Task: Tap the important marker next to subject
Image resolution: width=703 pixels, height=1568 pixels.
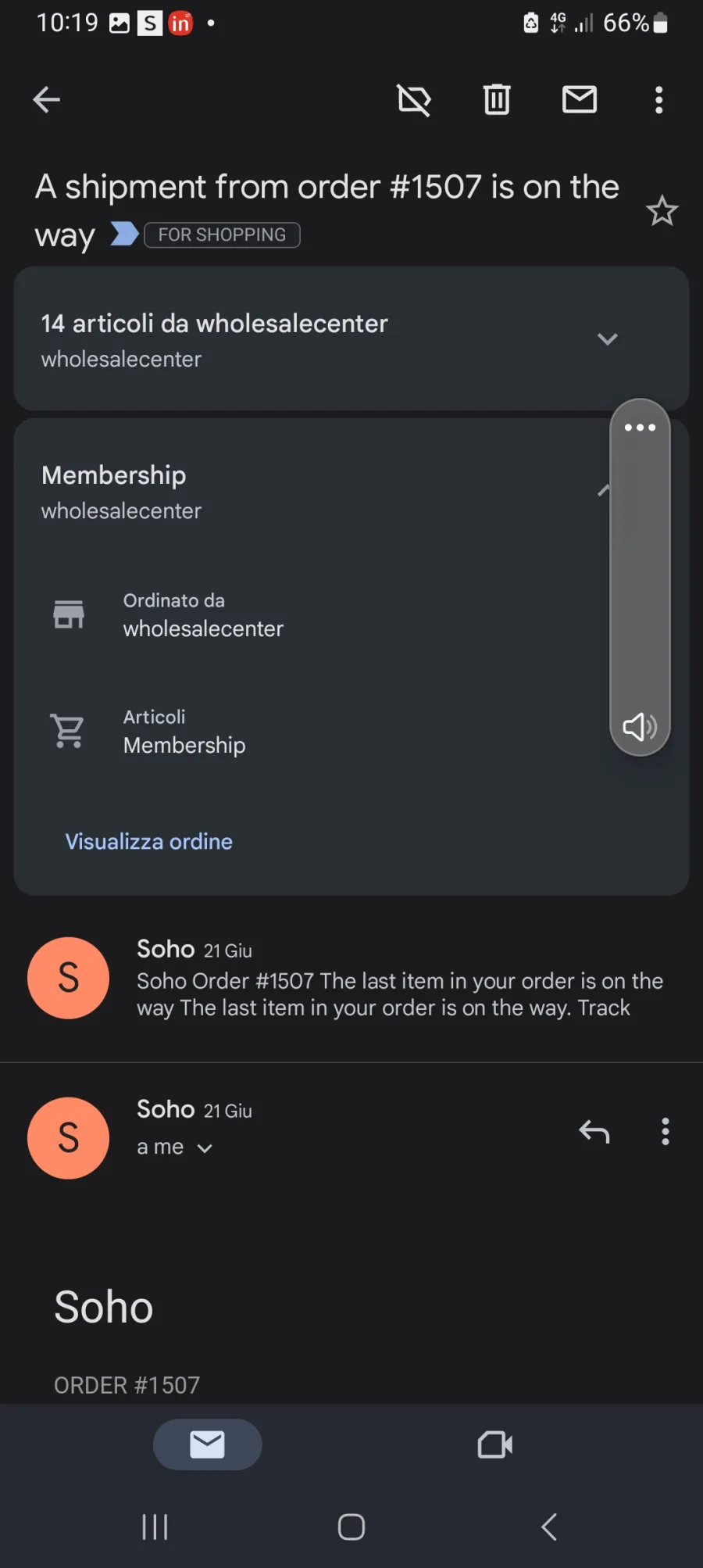Action: click(125, 234)
